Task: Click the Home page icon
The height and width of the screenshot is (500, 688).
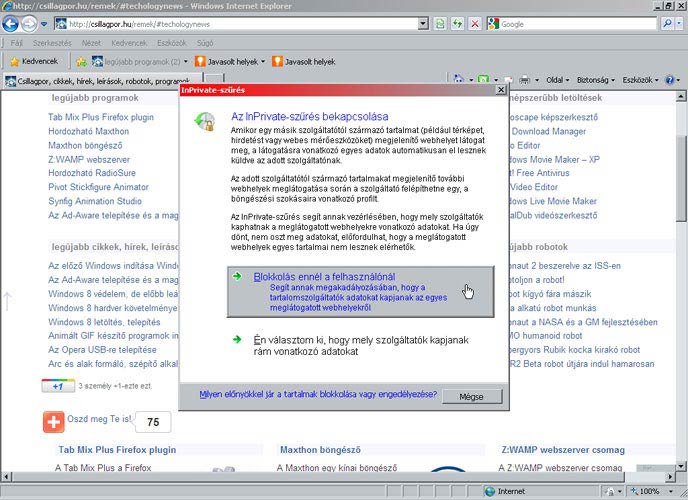Action: tap(459, 79)
